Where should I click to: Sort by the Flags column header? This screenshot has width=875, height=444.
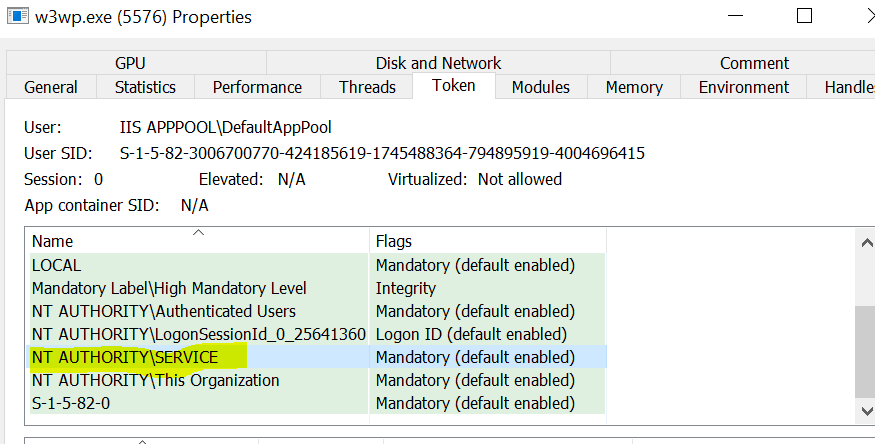[487, 241]
